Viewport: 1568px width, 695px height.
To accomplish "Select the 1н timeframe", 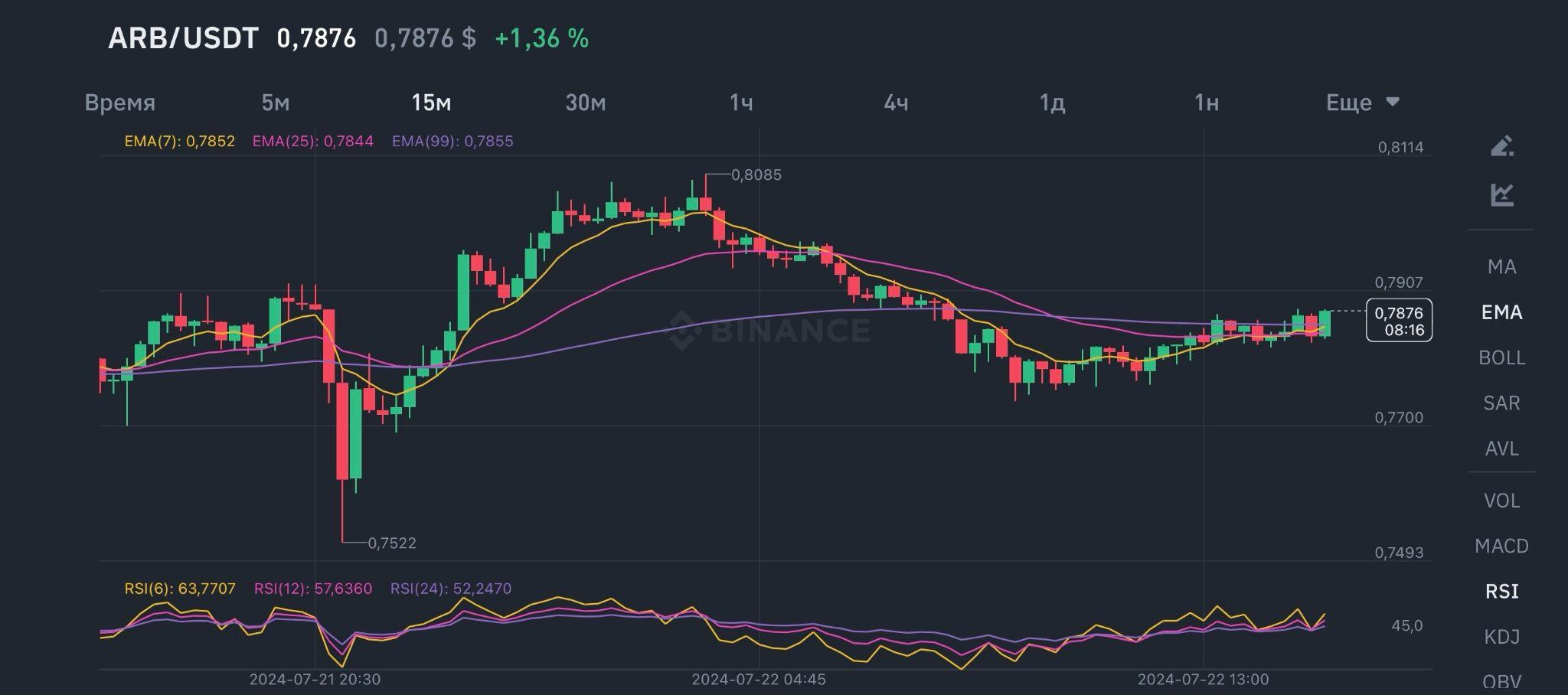I will [x=1207, y=103].
